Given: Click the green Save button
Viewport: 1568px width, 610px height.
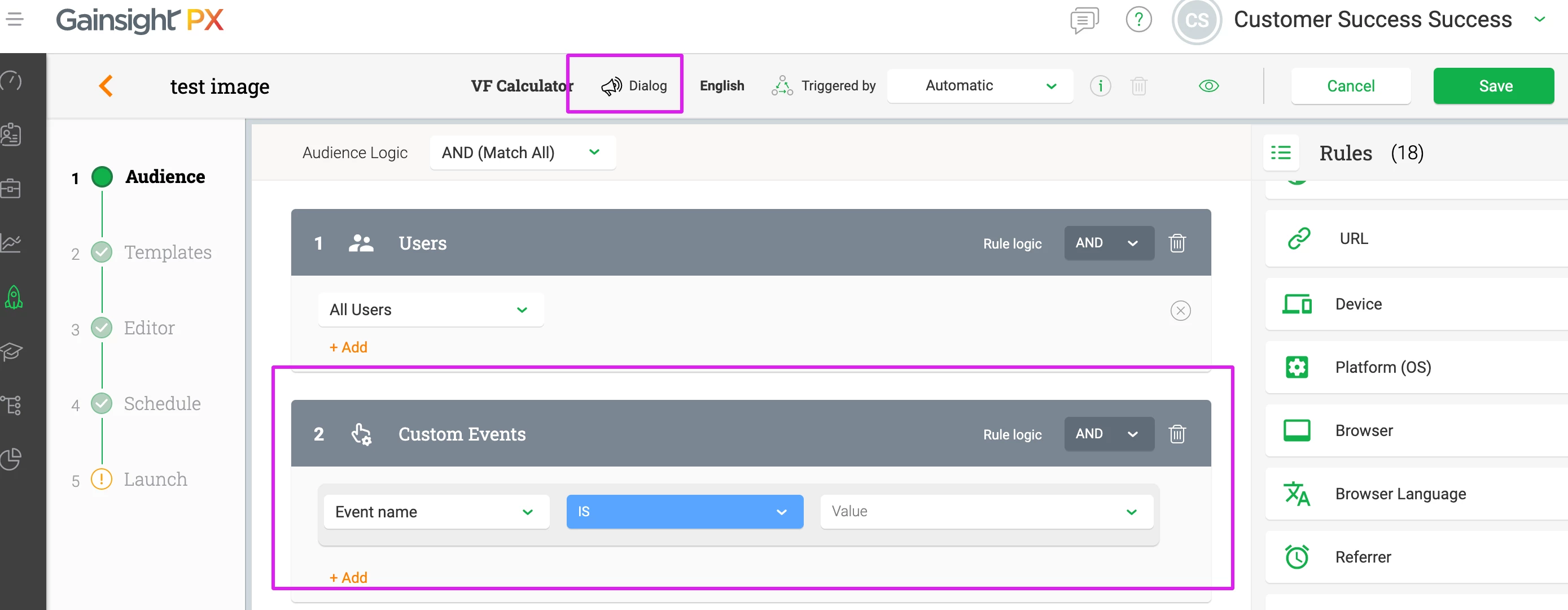Looking at the screenshot, I should 1493,86.
